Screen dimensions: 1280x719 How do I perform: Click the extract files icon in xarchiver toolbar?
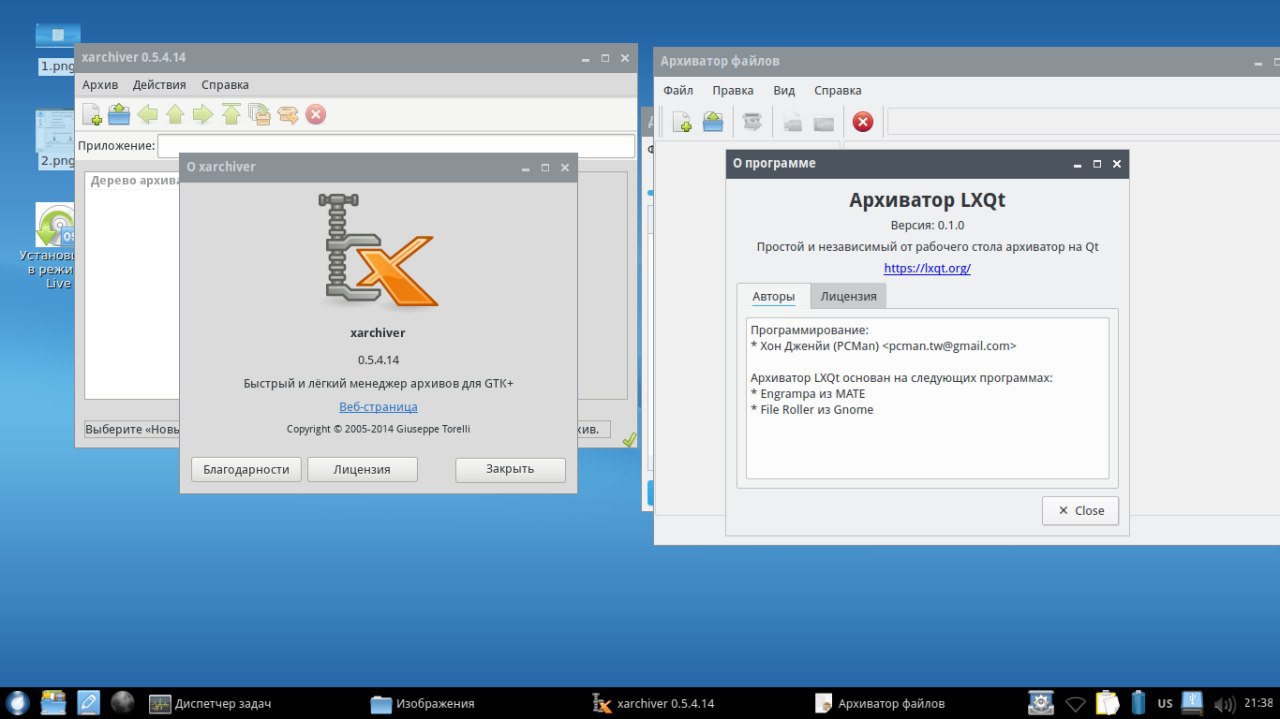click(x=288, y=114)
